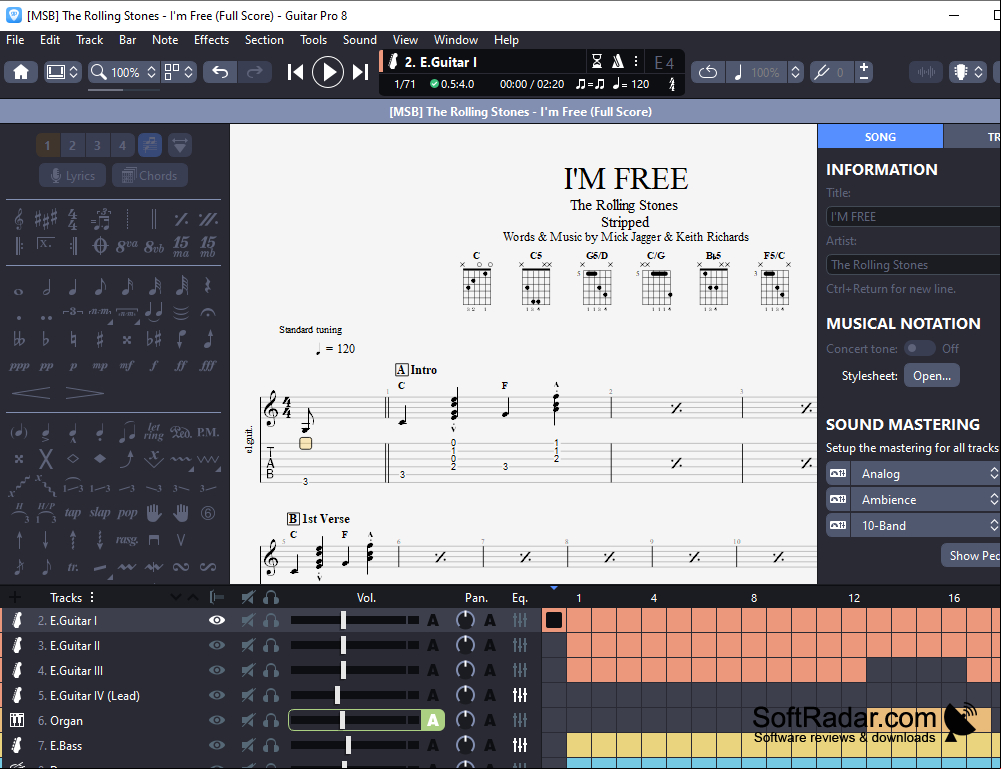Image resolution: width=1001 pixels, height=769 pixels.
Task: Open the Section menu
Action: [264, 40]
